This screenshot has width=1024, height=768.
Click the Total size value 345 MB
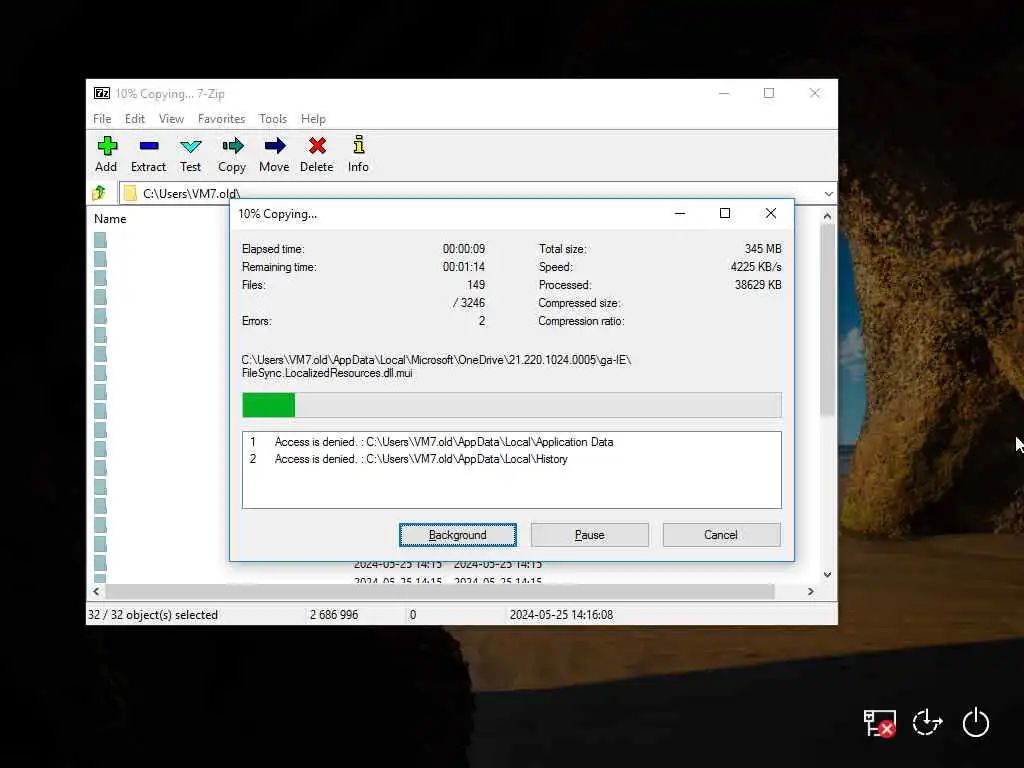coord(763,249)
